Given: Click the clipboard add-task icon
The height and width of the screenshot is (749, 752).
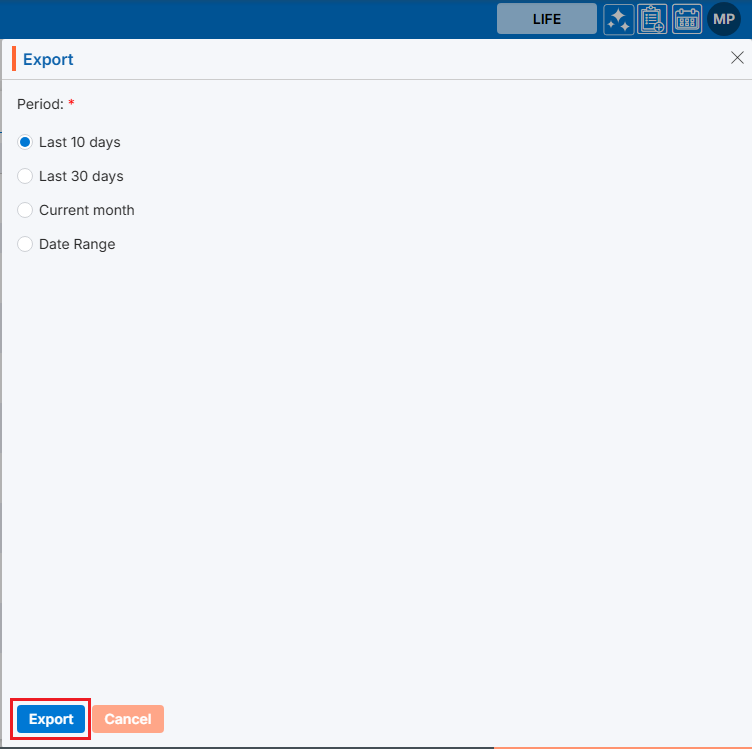Looking at the screenshot, I should tap(652, 19).
